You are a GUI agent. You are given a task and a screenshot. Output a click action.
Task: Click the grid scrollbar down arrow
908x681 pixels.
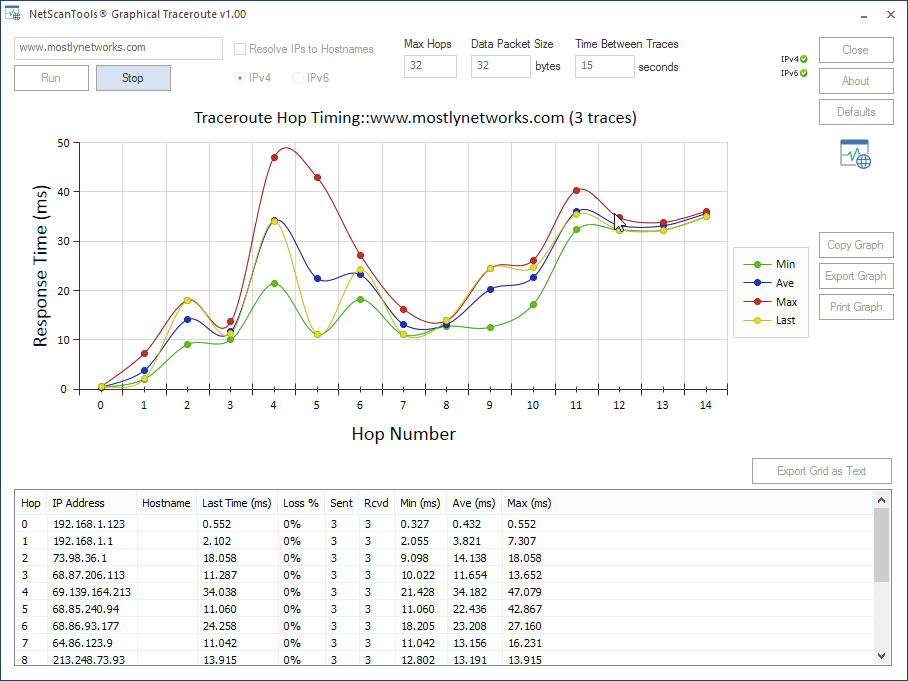(881, 656)
